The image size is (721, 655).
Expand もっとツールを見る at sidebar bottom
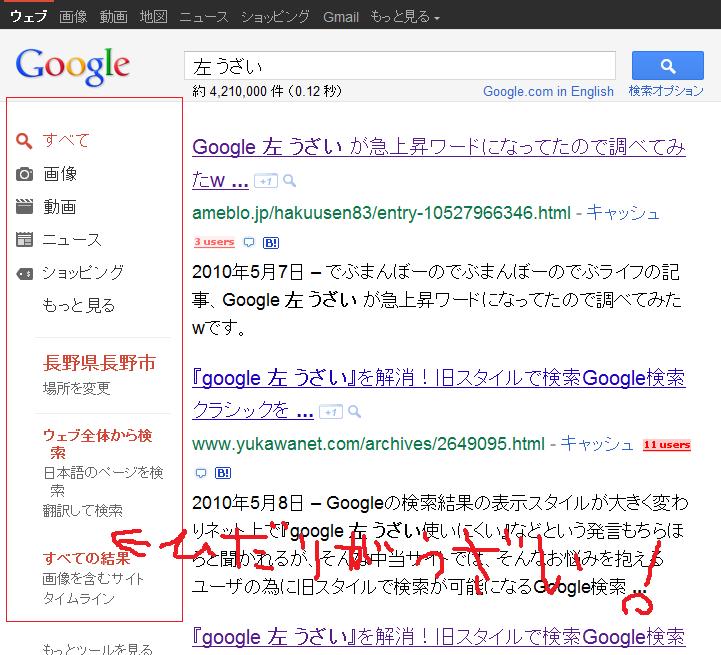pyautogui.click(x=97, y=649)
